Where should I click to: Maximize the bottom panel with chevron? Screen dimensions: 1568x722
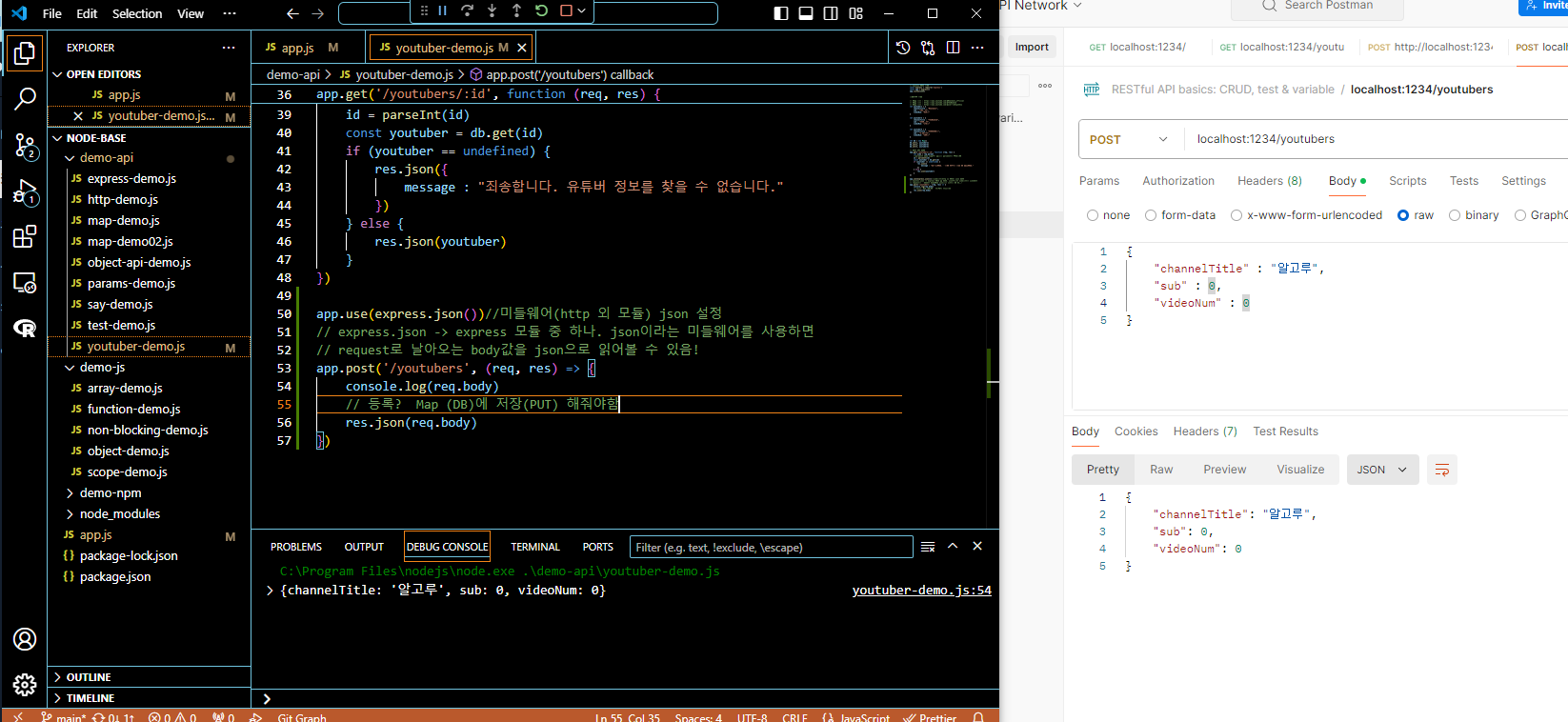click(952, 547)
